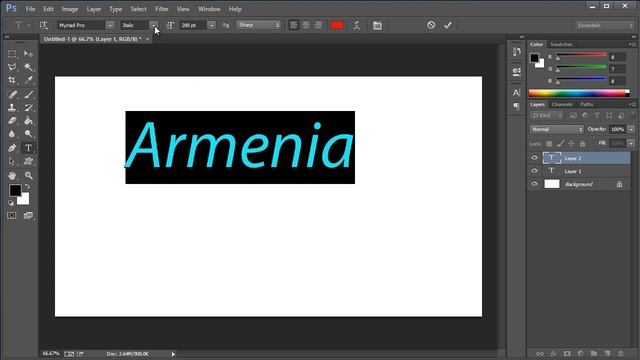This screenshot has width=640, height=360.
Task: Hide Layer 1 with its eye icon
Action: (534, 171)
